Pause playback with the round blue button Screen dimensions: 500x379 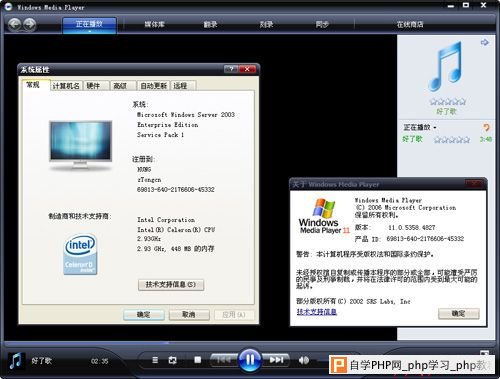pos(250,360)
